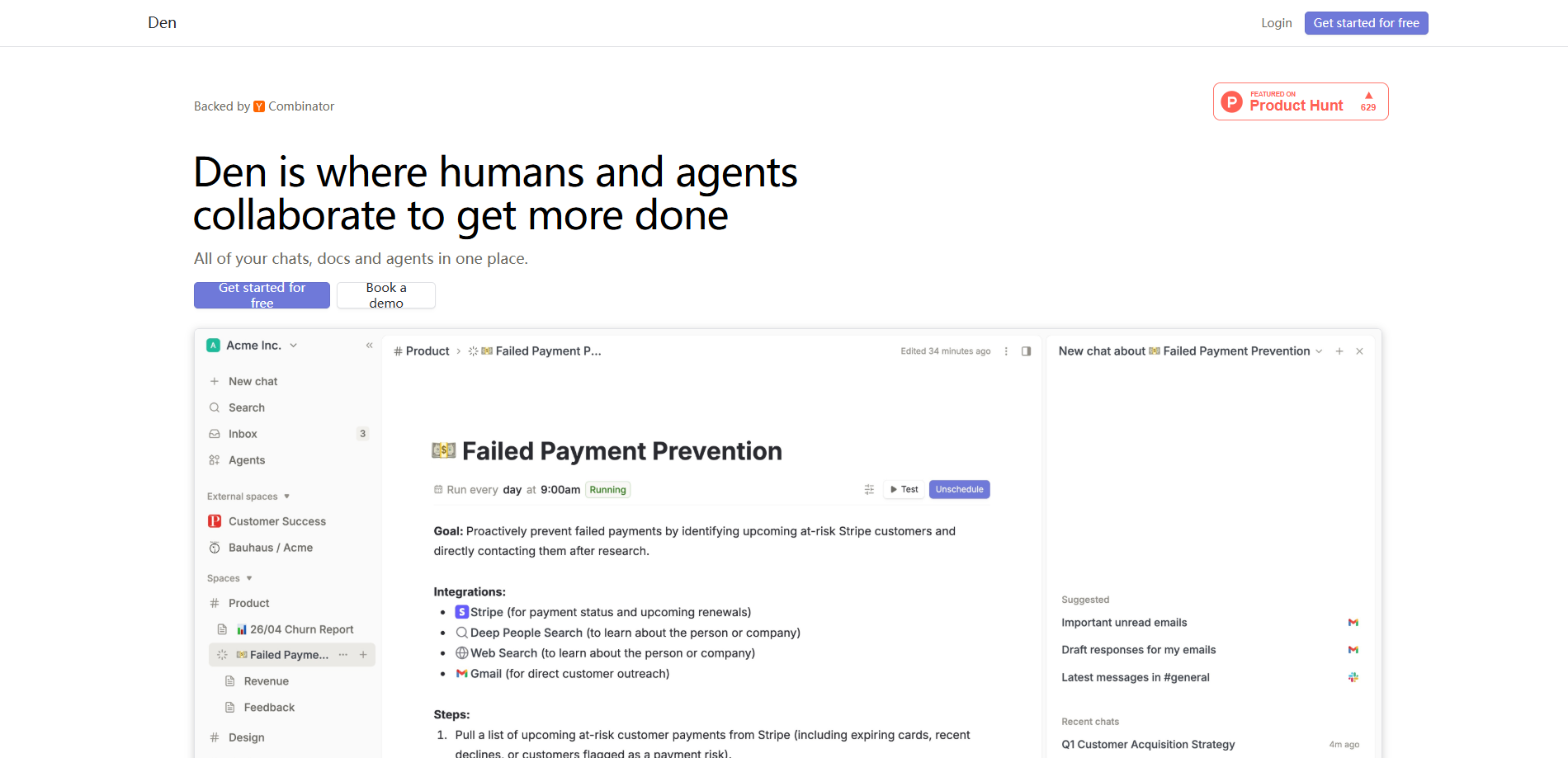Toggle the document side panel view
Image resolution: width=1568 pixels, height=758 pixels.
[1026, 351]
